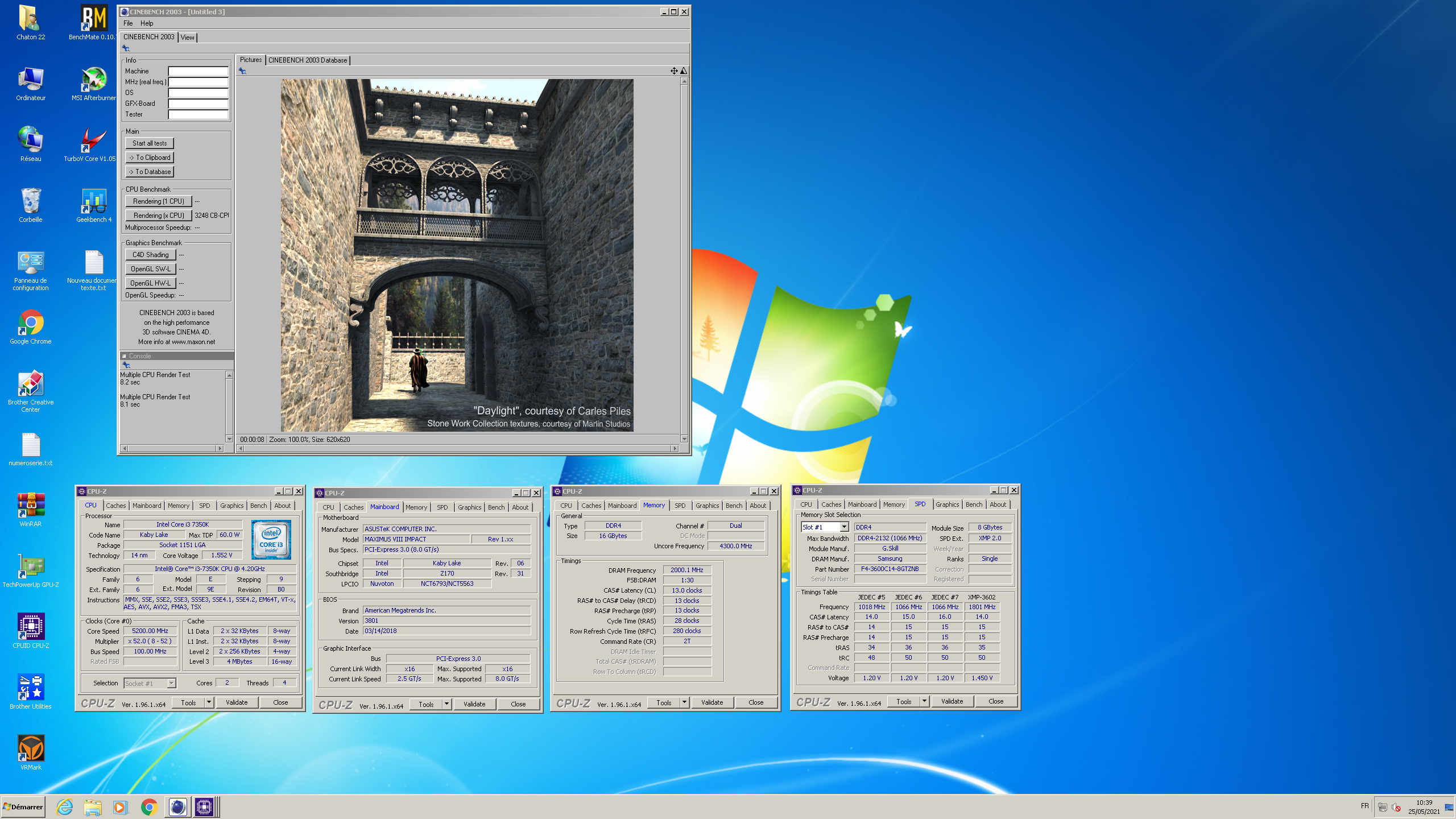Open Brother Utilities shortcut

[x=30, y=692]
